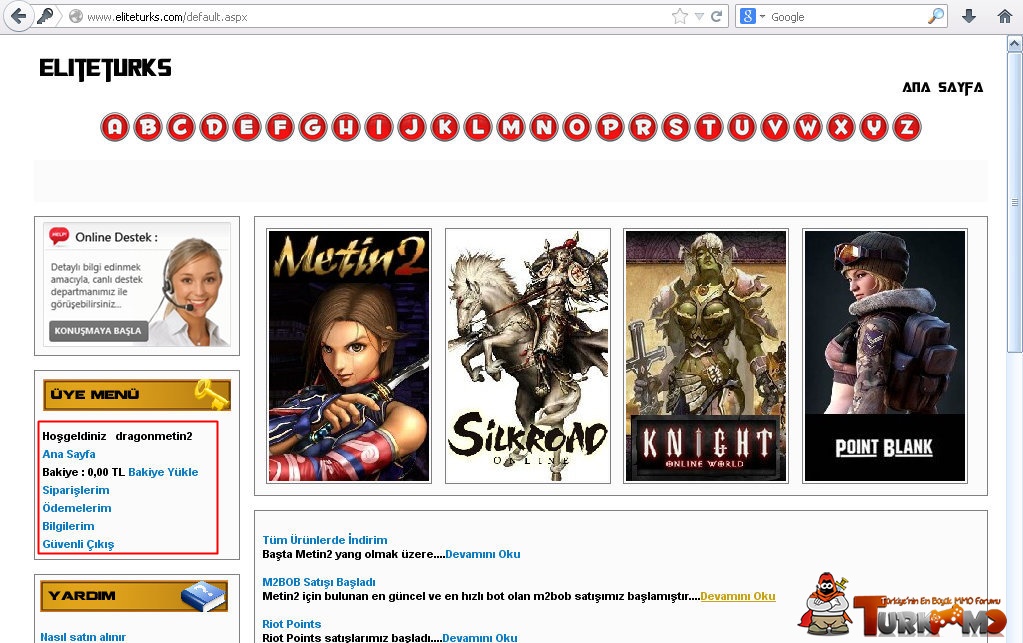Screen dimensions: 1023x643
Task: Click the letter N filter icon
Action: [544, 127]
